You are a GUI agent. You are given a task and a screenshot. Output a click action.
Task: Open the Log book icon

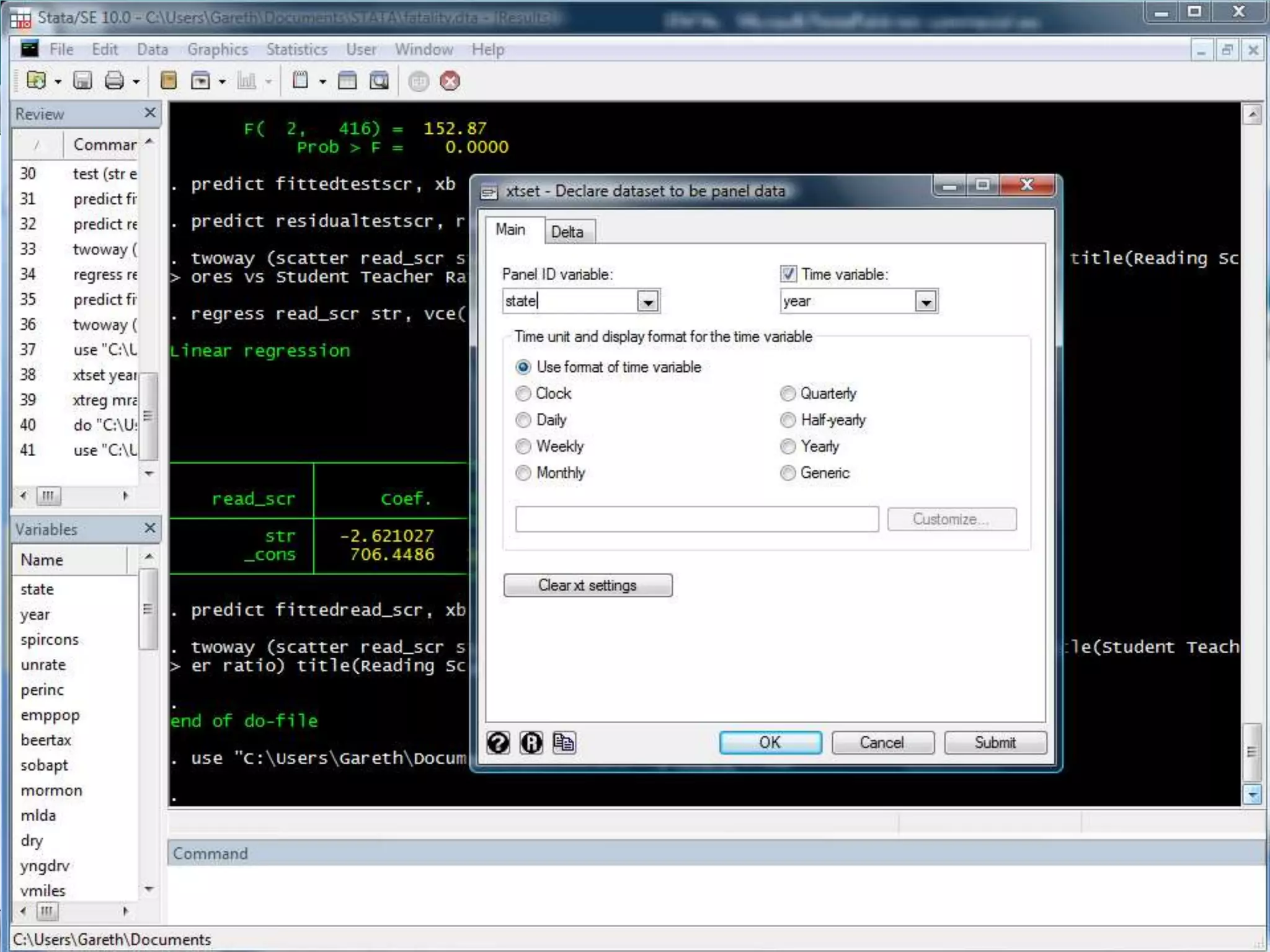click(169, 81)
